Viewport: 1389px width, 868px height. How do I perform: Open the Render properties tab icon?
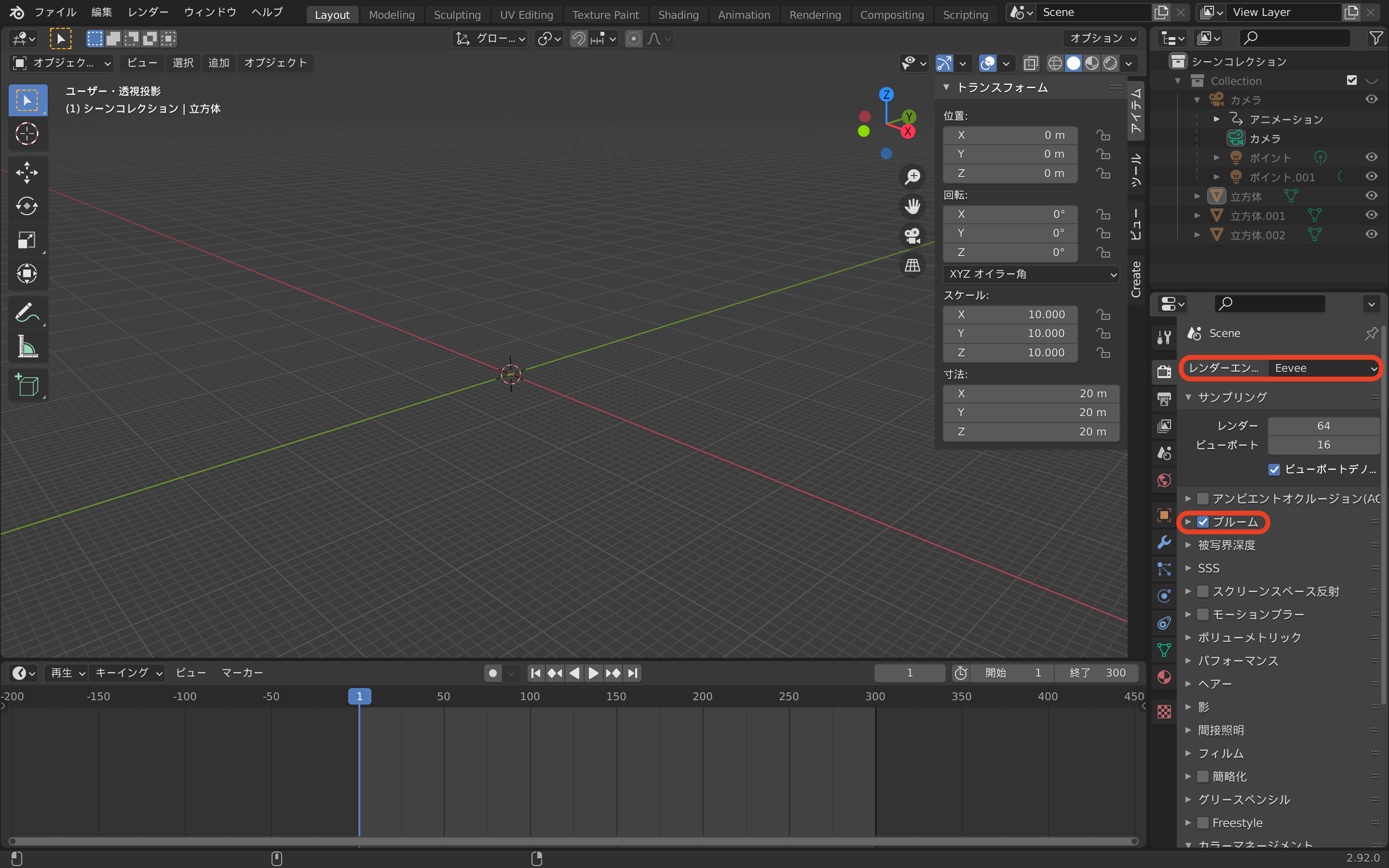tap(1164, 371)
